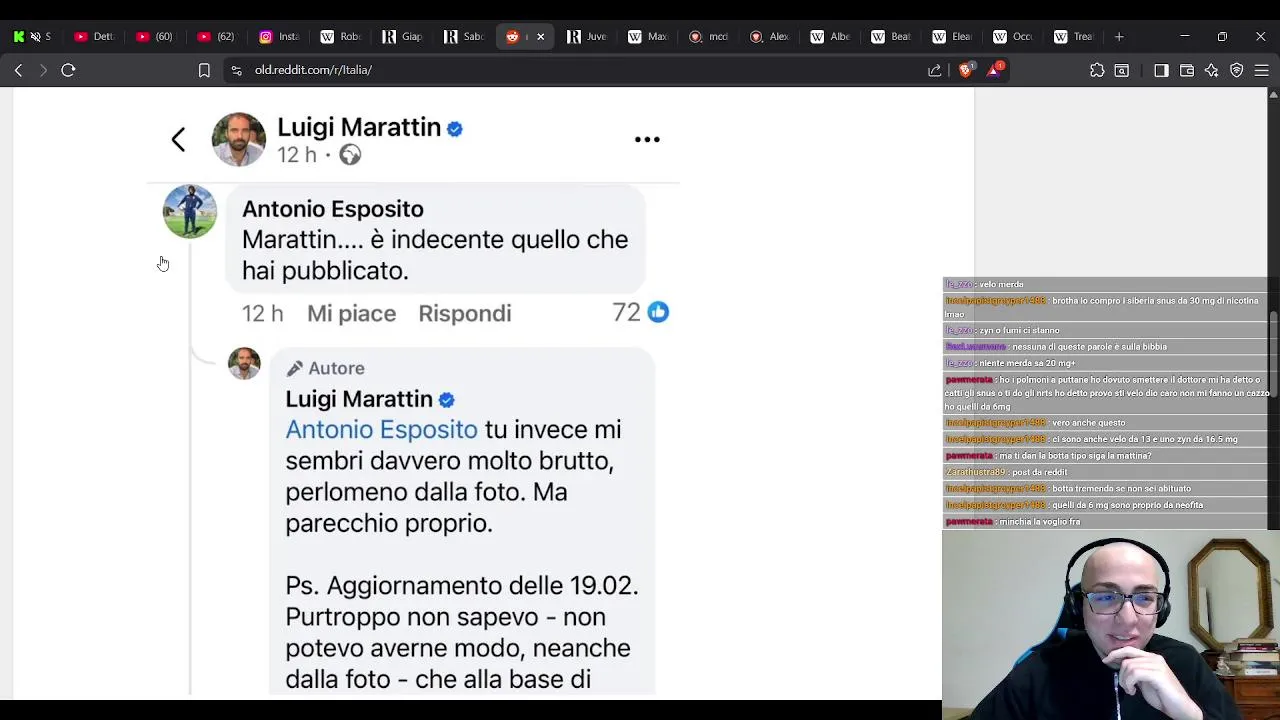Toggle the browser sidebar panel
The image size is (1280, 720).
click(x=1161, y=70)
